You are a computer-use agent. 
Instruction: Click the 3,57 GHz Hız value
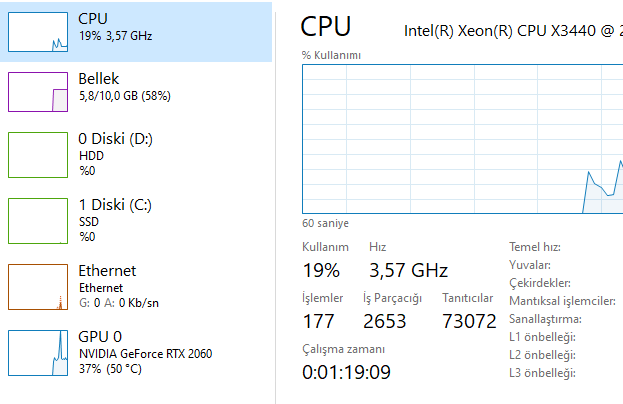(x=408, y=270)
